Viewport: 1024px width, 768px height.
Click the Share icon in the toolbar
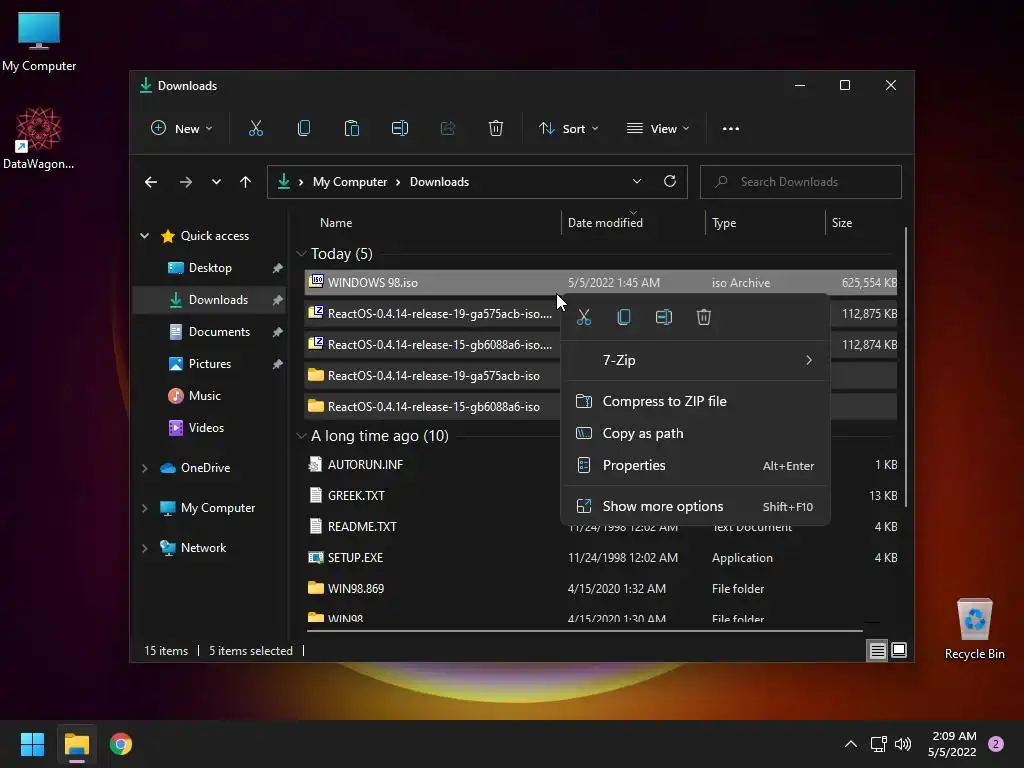[448, 129]
